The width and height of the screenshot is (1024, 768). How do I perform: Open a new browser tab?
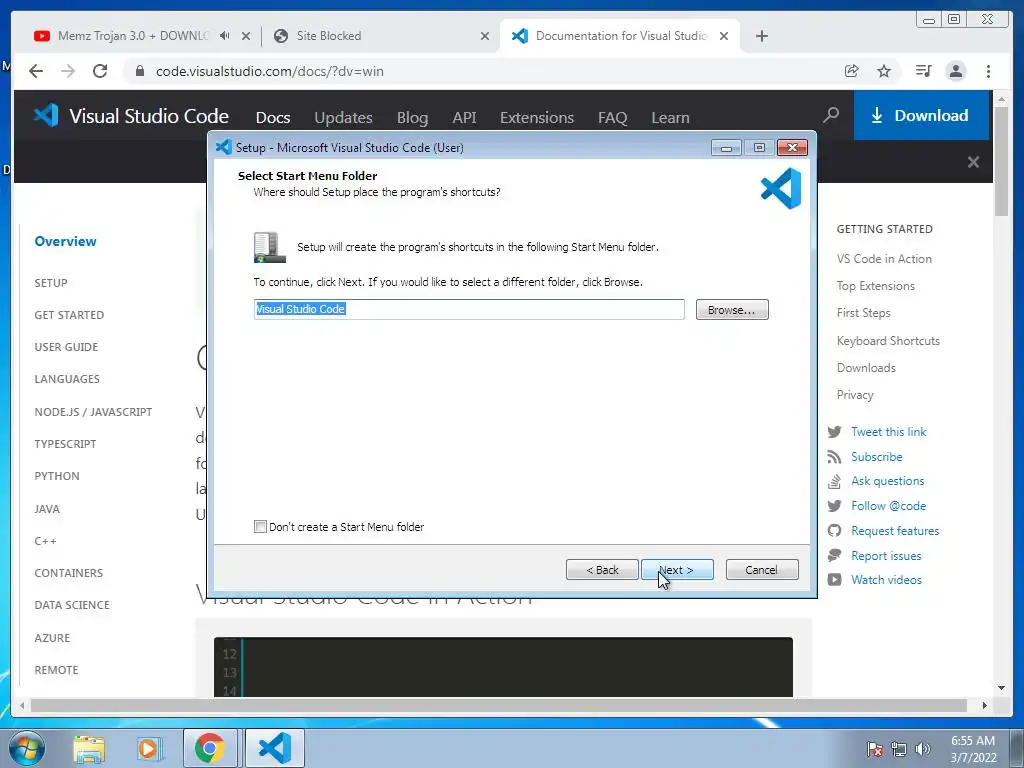click(x=761, y=36)
